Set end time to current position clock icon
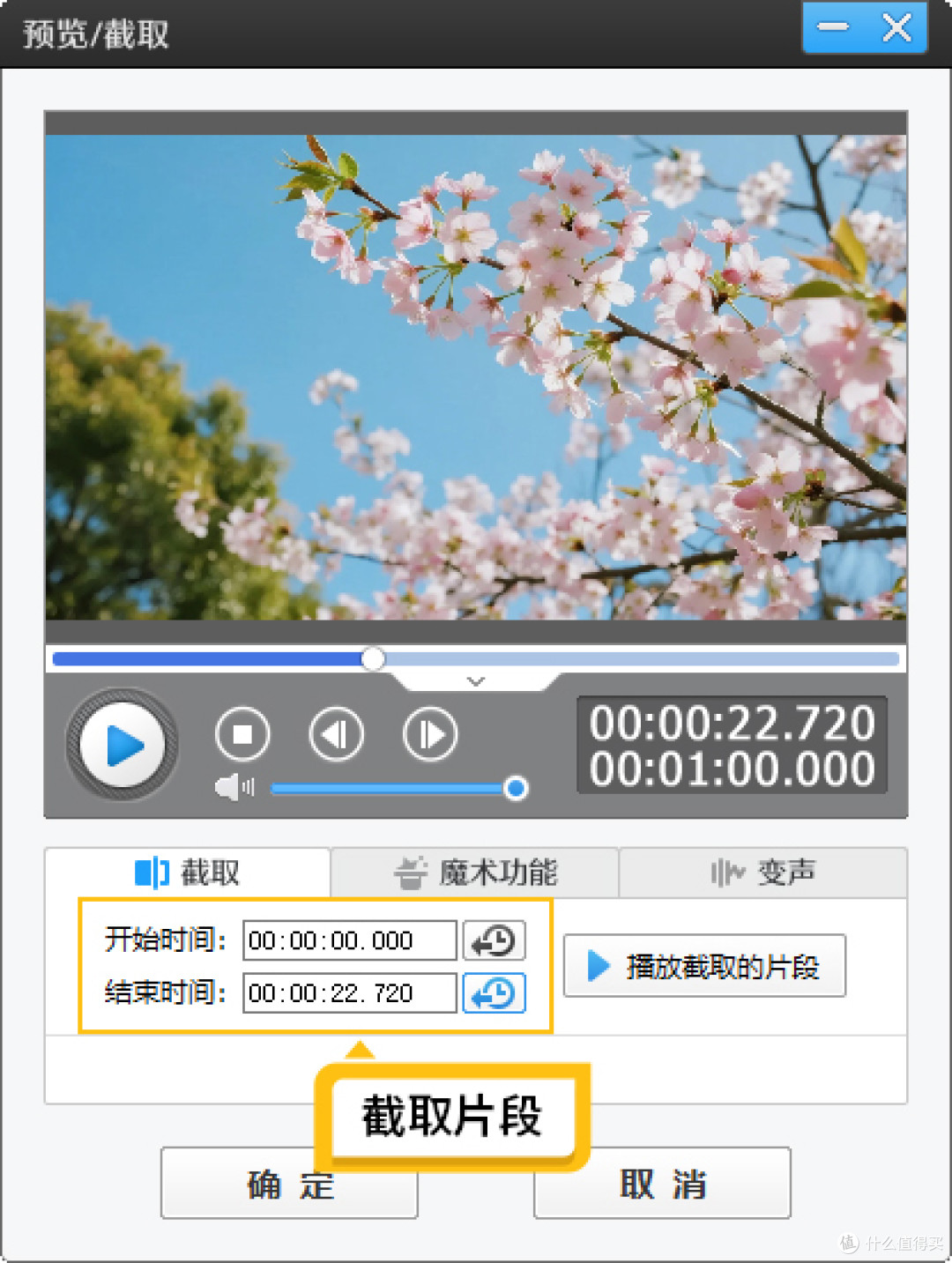This screenshot has width=952, height=1263. coord(495,993)
